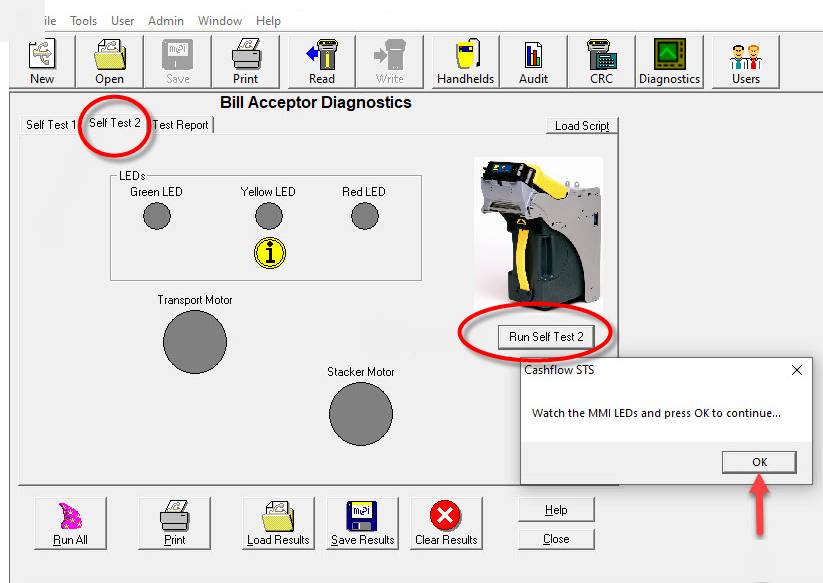
Task: Open the Help menu
Action: (268, 20)
